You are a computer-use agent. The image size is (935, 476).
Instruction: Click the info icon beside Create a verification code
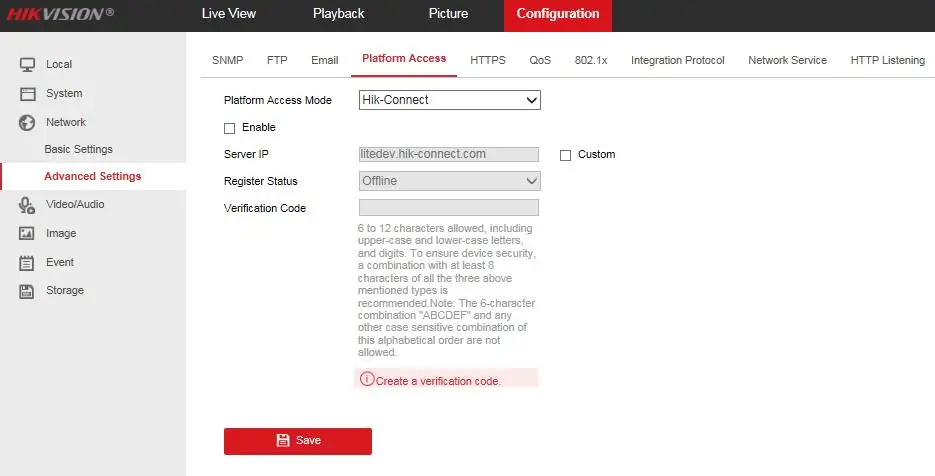367,379
